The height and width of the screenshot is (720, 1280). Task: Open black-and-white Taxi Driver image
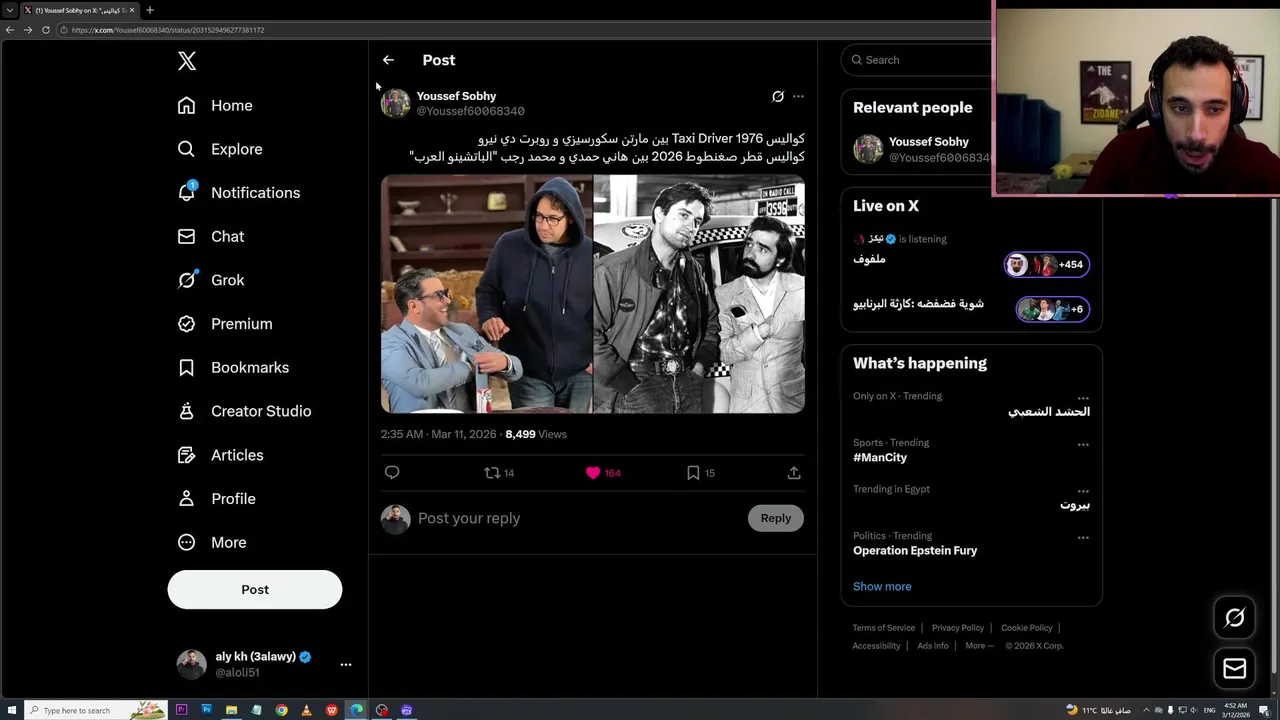pyautogui.click(x=699, y=294)
